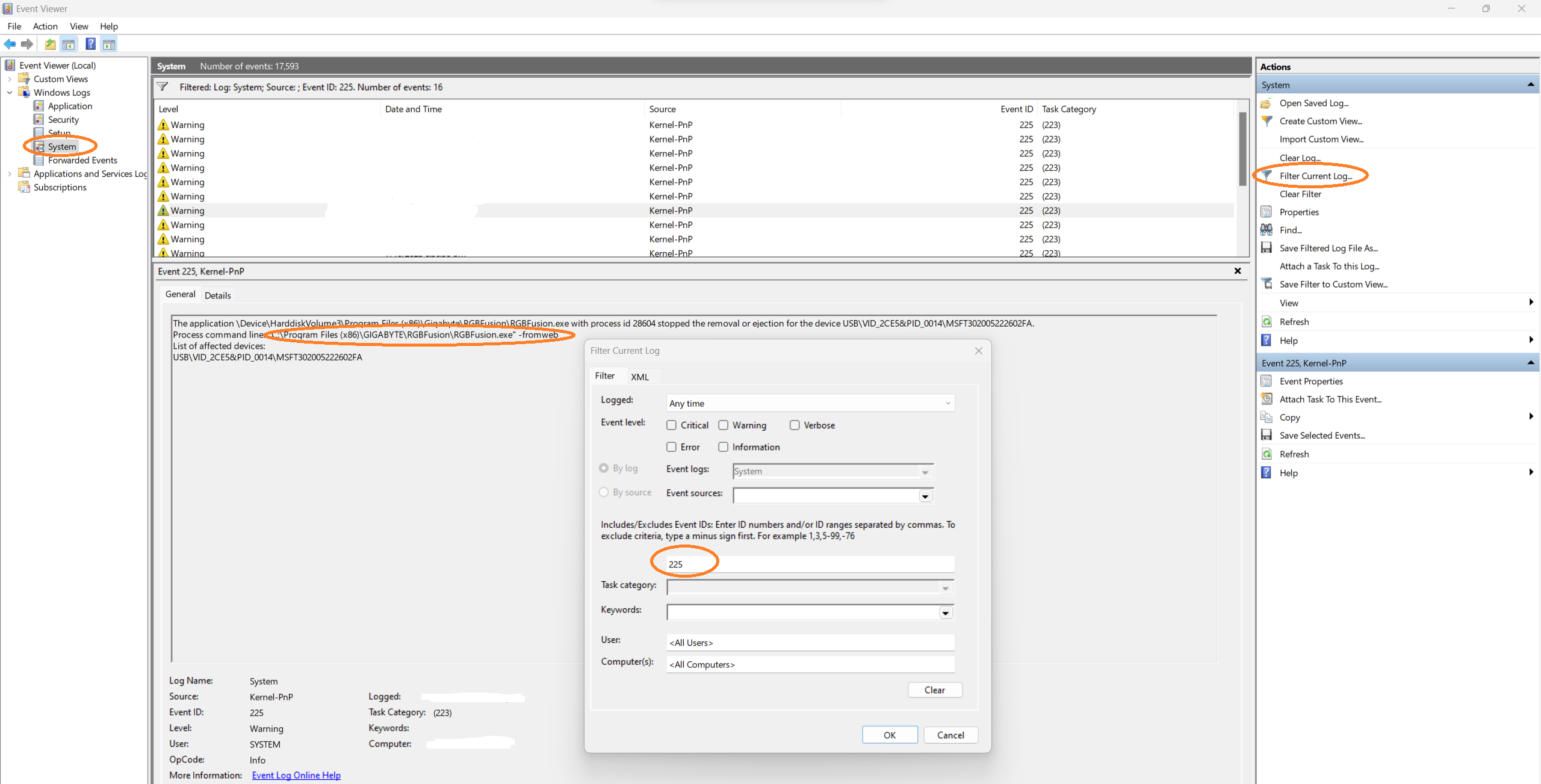This screenshot has height=784, width=1541.
Task: Toggle the Show/Hide Action pane toolbar icon
Action: 109,44
